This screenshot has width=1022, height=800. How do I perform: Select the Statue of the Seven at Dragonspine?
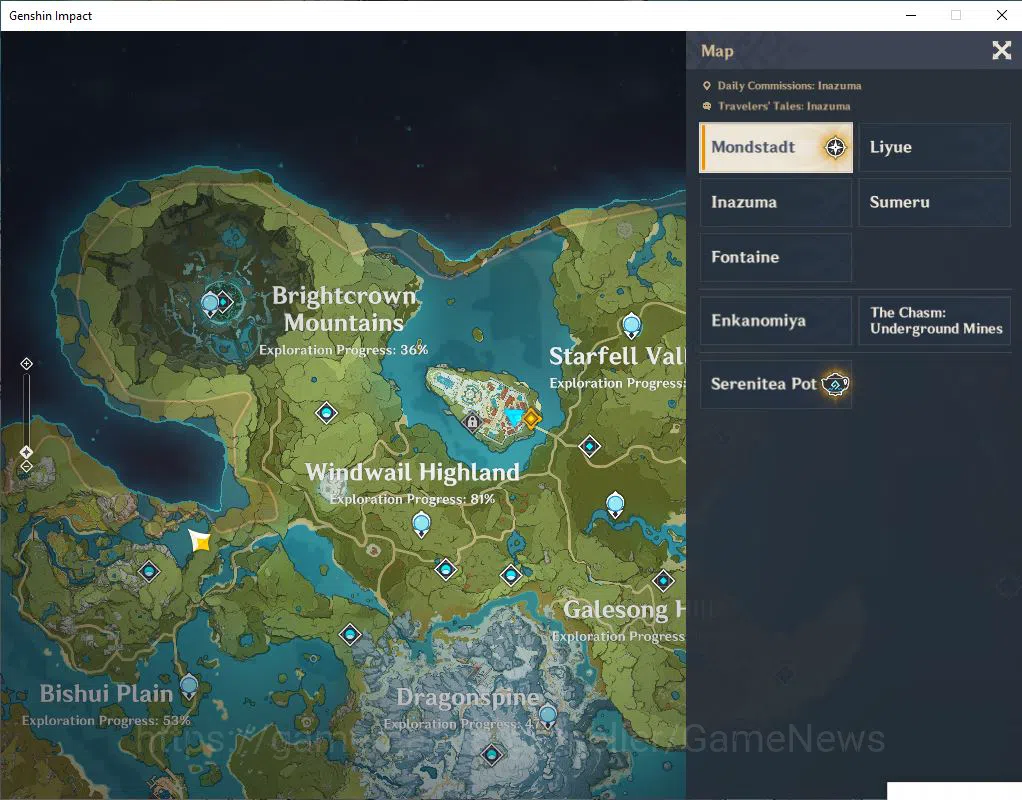(x=548, y=716)
